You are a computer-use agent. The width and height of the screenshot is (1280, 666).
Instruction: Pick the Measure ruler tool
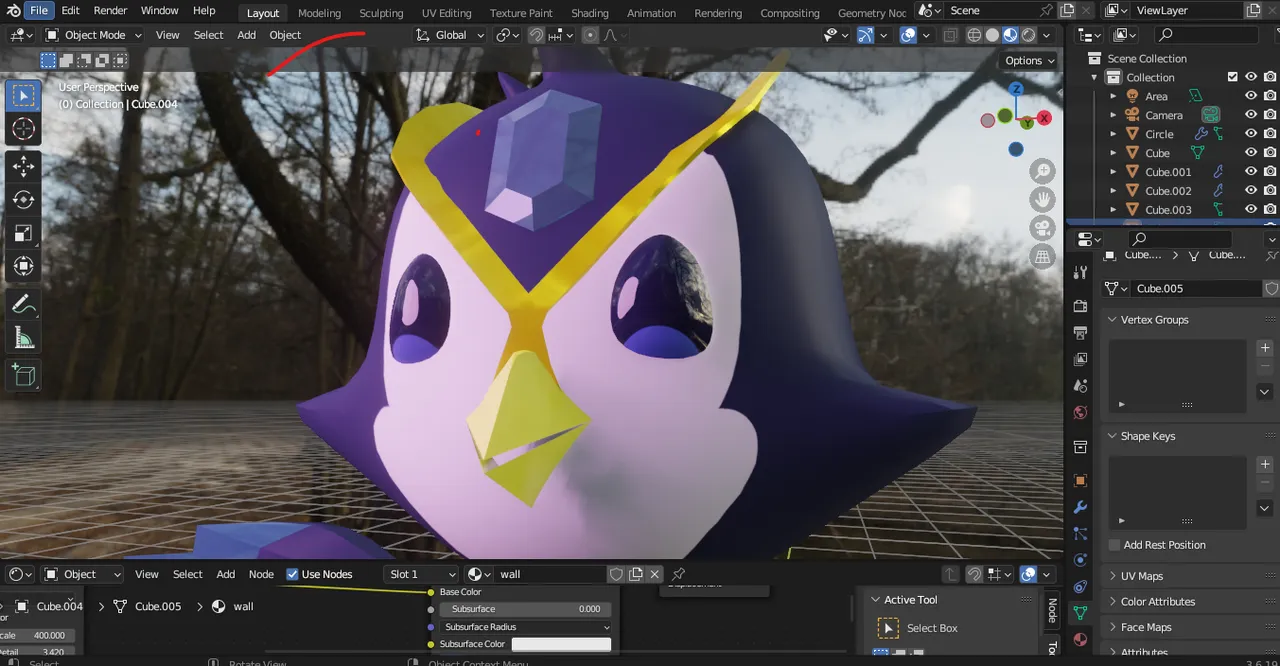pyautogui.click(x=23, y=338)
